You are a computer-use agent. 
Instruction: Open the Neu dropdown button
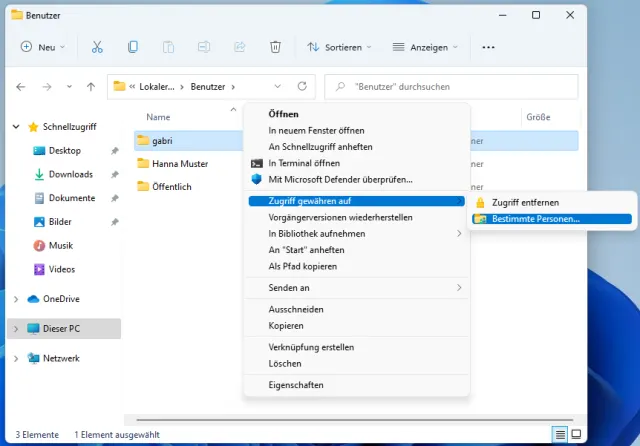click(x=42, y=47)
